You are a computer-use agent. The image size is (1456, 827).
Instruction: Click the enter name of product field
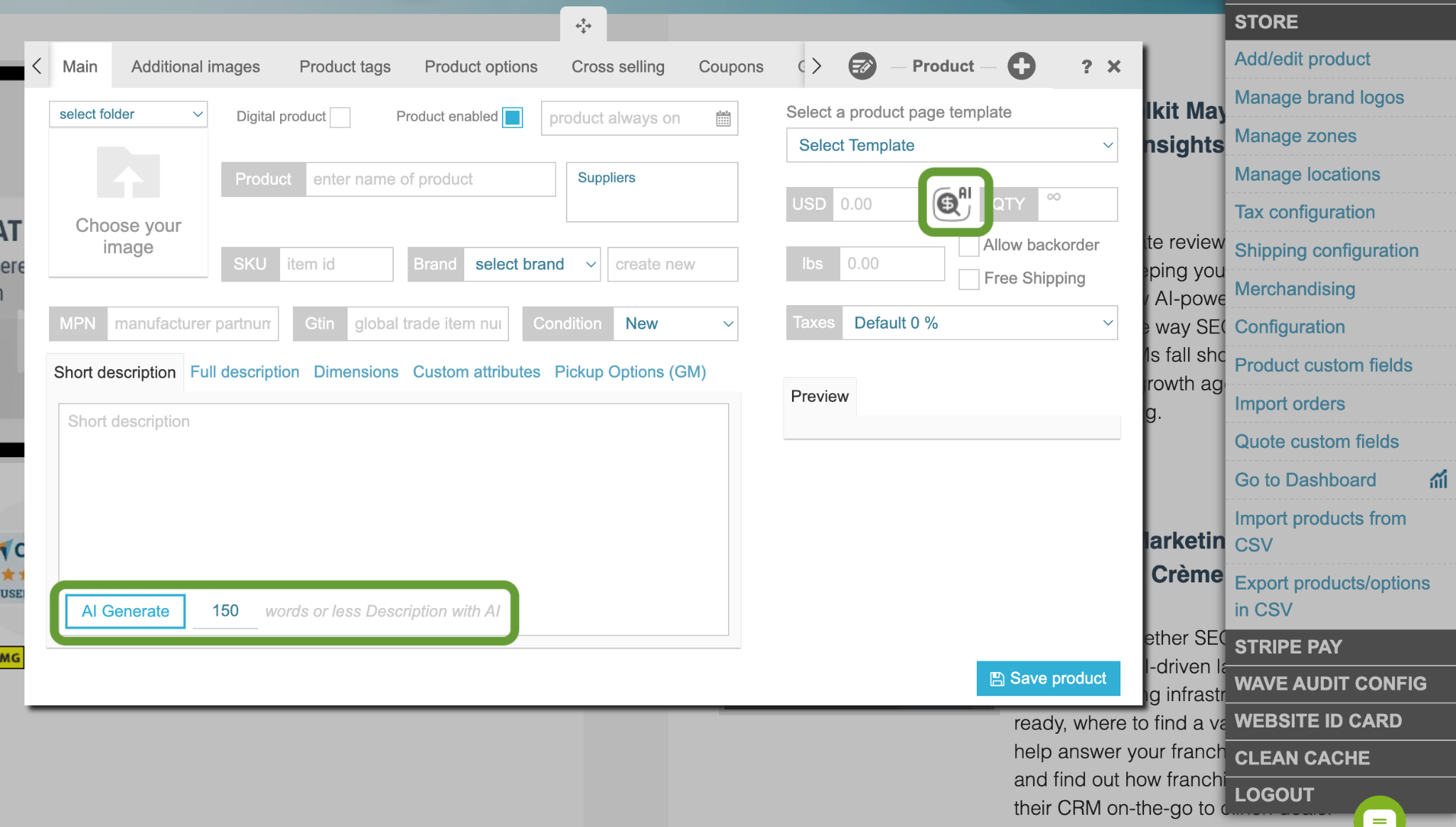(430, 179)
